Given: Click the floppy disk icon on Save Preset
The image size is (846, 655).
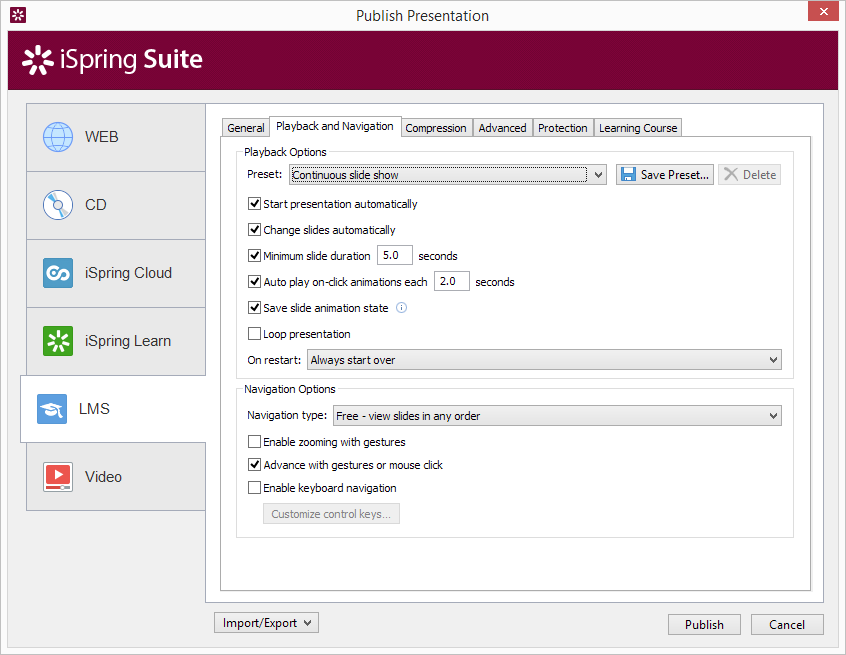Looking at the screenshot, I should click(x=627, y=175).
